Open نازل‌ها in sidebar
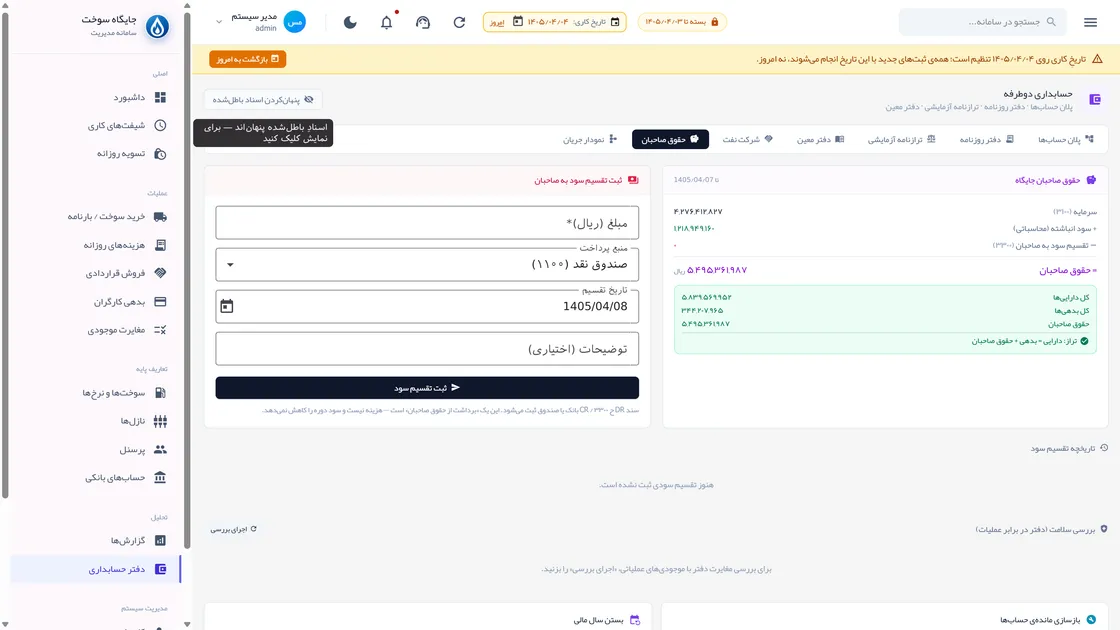 [x=96, y=421]
